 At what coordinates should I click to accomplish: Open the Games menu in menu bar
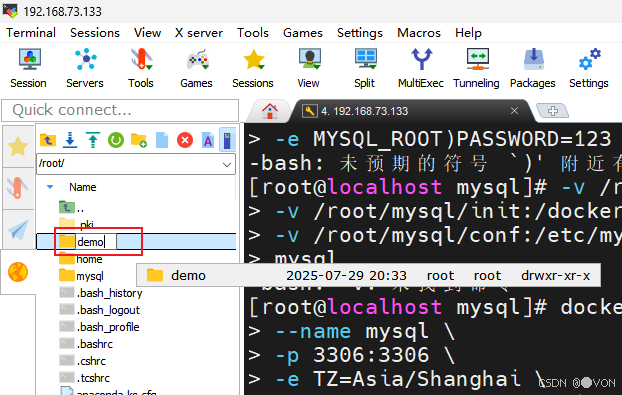[x=303, y=33]
